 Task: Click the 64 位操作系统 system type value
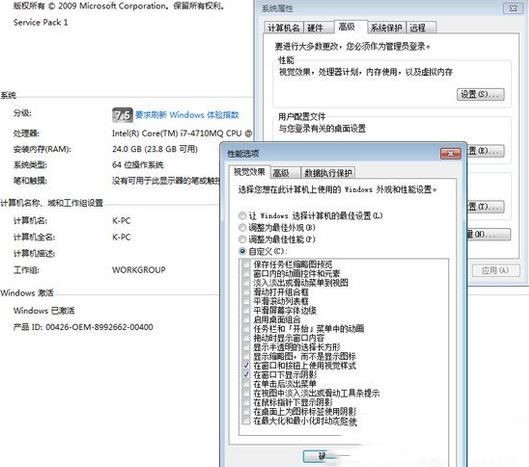point(138,165)
